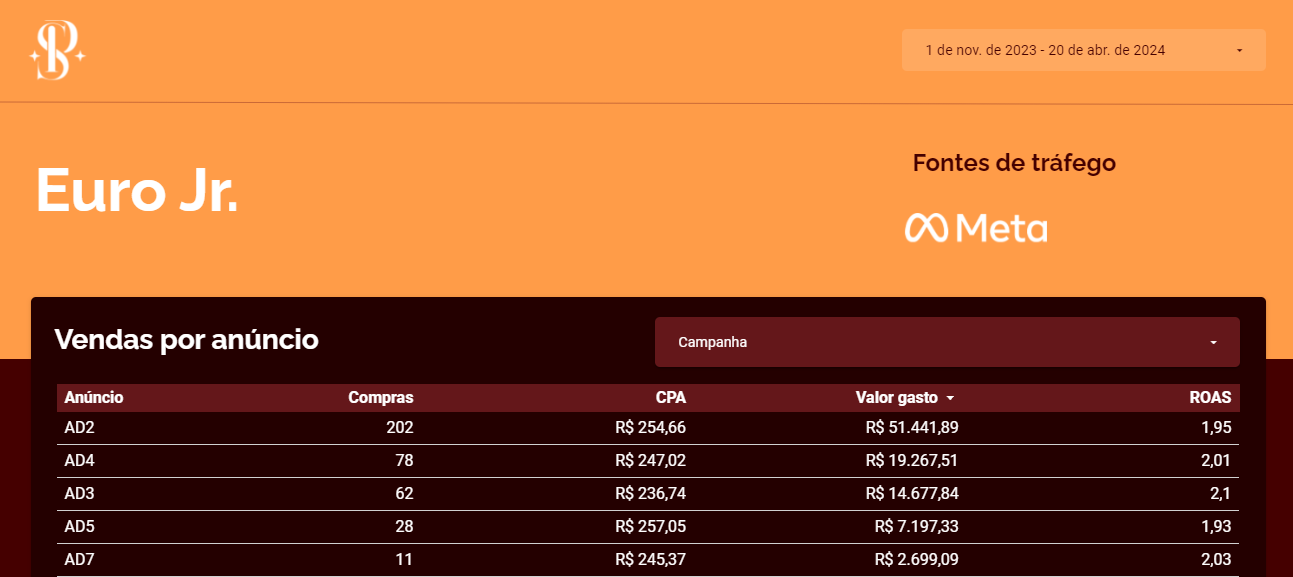Viewport: 1293px width, 577px height.
Task: Sort table by Compras column
Action: [380, 398]
